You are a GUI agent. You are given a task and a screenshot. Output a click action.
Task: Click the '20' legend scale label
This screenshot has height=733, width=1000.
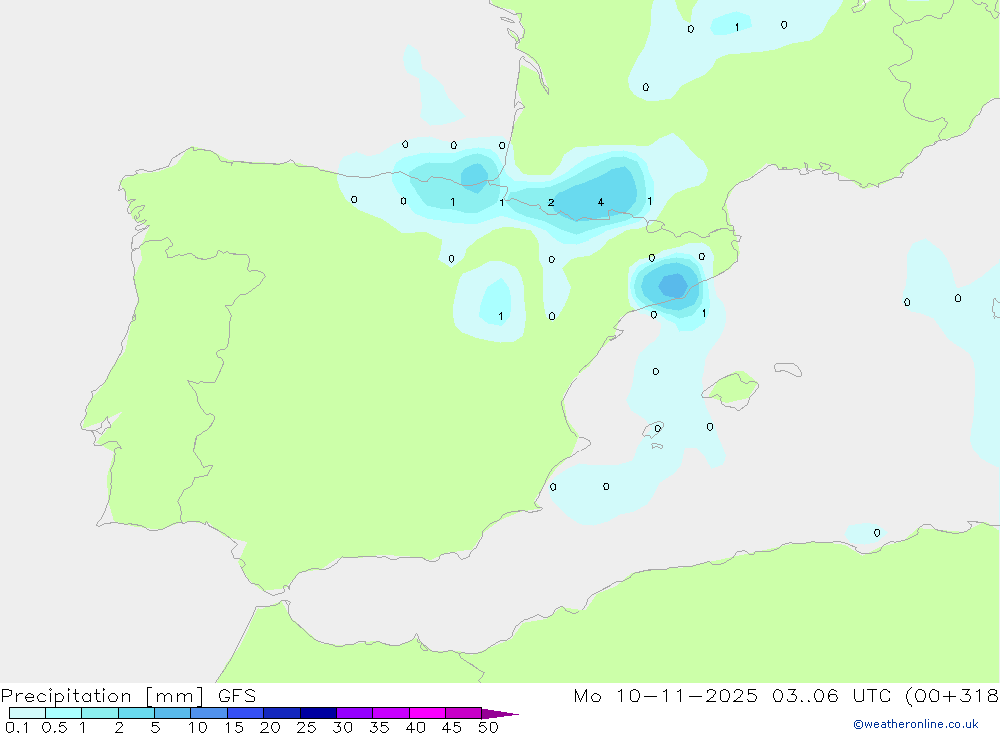click(x=270, y=727)
